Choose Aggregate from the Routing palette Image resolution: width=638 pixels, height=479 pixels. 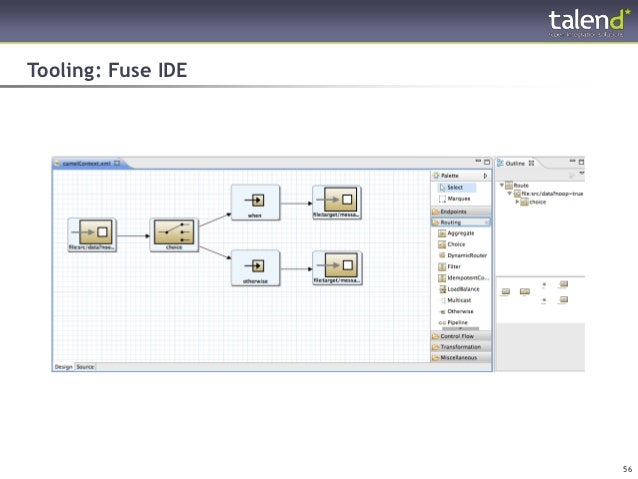tap(456, 233)
